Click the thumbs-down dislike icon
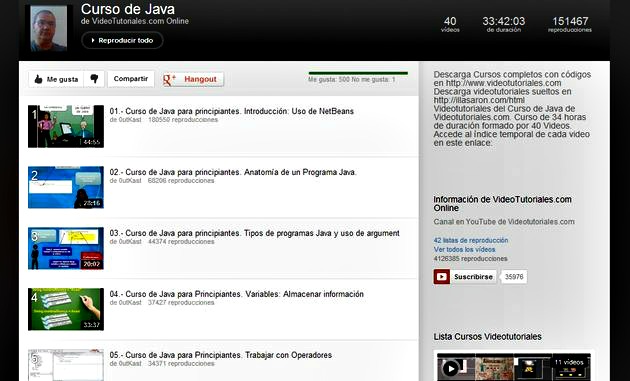This screenshot has height=381, width=630. [94, 79]
